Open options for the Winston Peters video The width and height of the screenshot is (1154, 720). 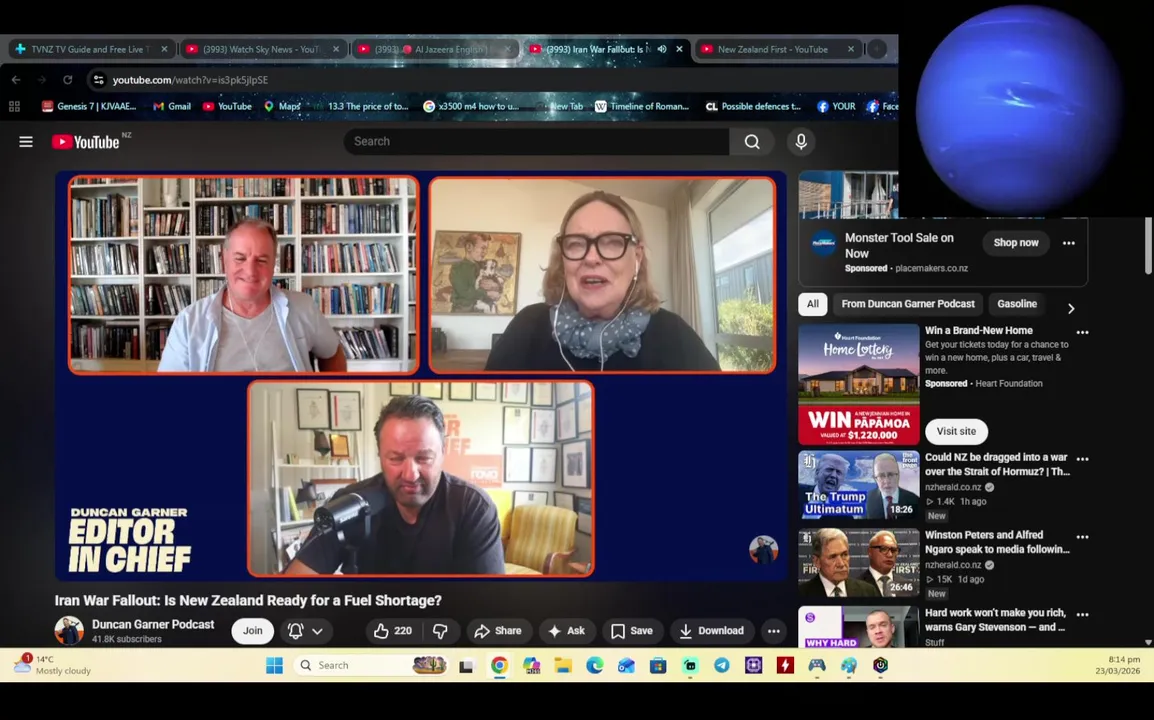pyautogui.click(x=1083, y=537)
